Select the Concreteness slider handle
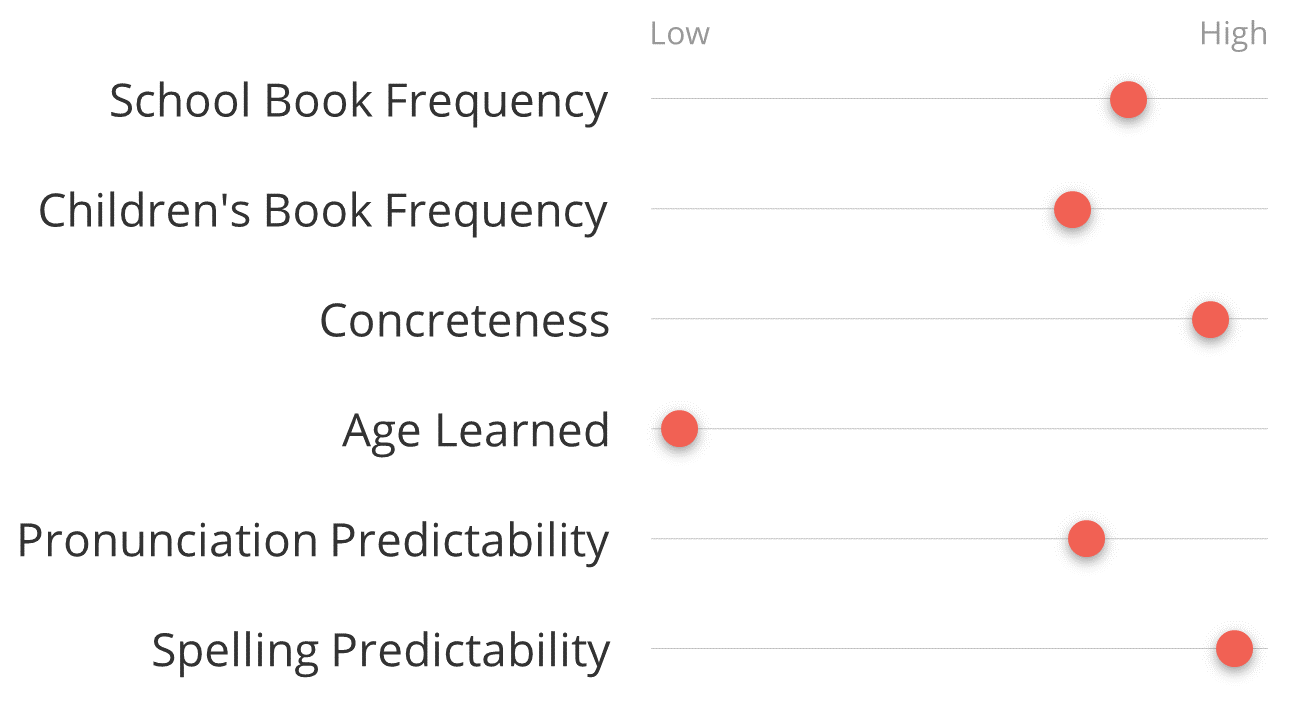1302x710 pixels. [x=1210, y=319]
